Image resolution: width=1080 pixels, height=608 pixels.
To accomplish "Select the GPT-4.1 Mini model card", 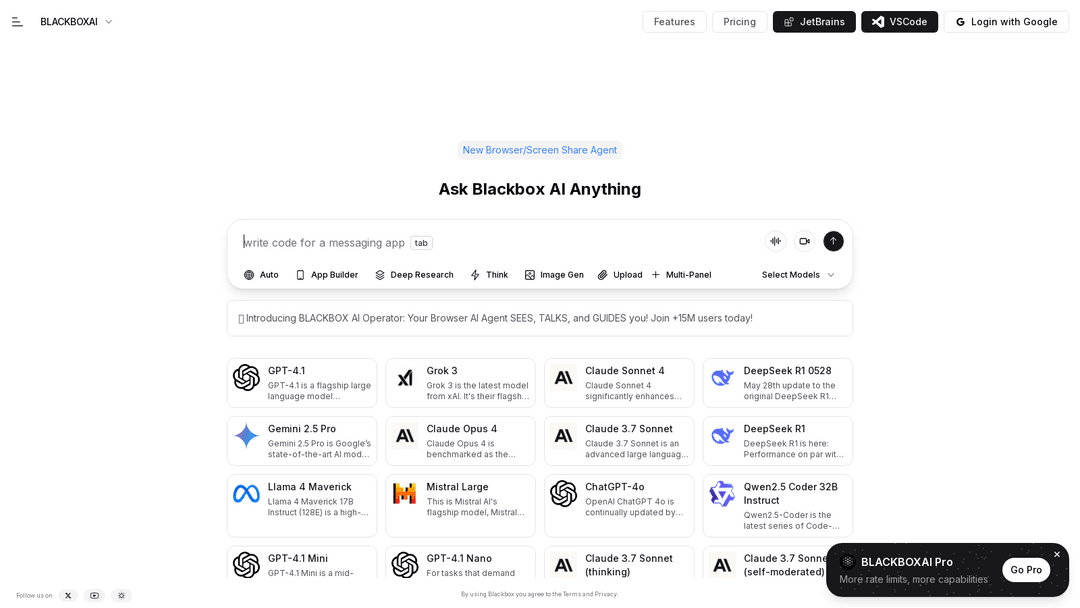I will [x=302, y=563].
